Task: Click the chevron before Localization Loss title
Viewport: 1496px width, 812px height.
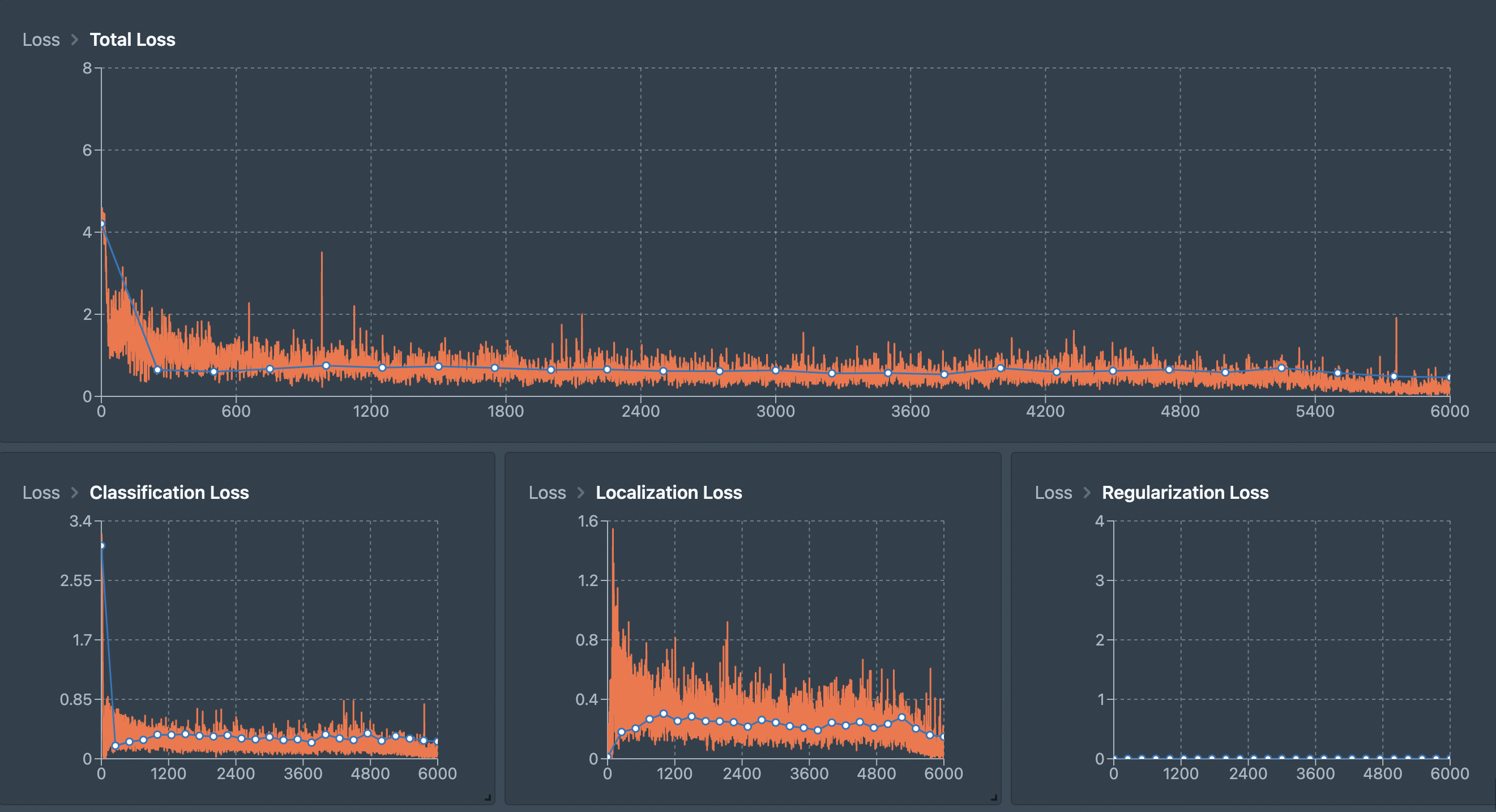Action: pyautogui.click(x=580, y=493)
